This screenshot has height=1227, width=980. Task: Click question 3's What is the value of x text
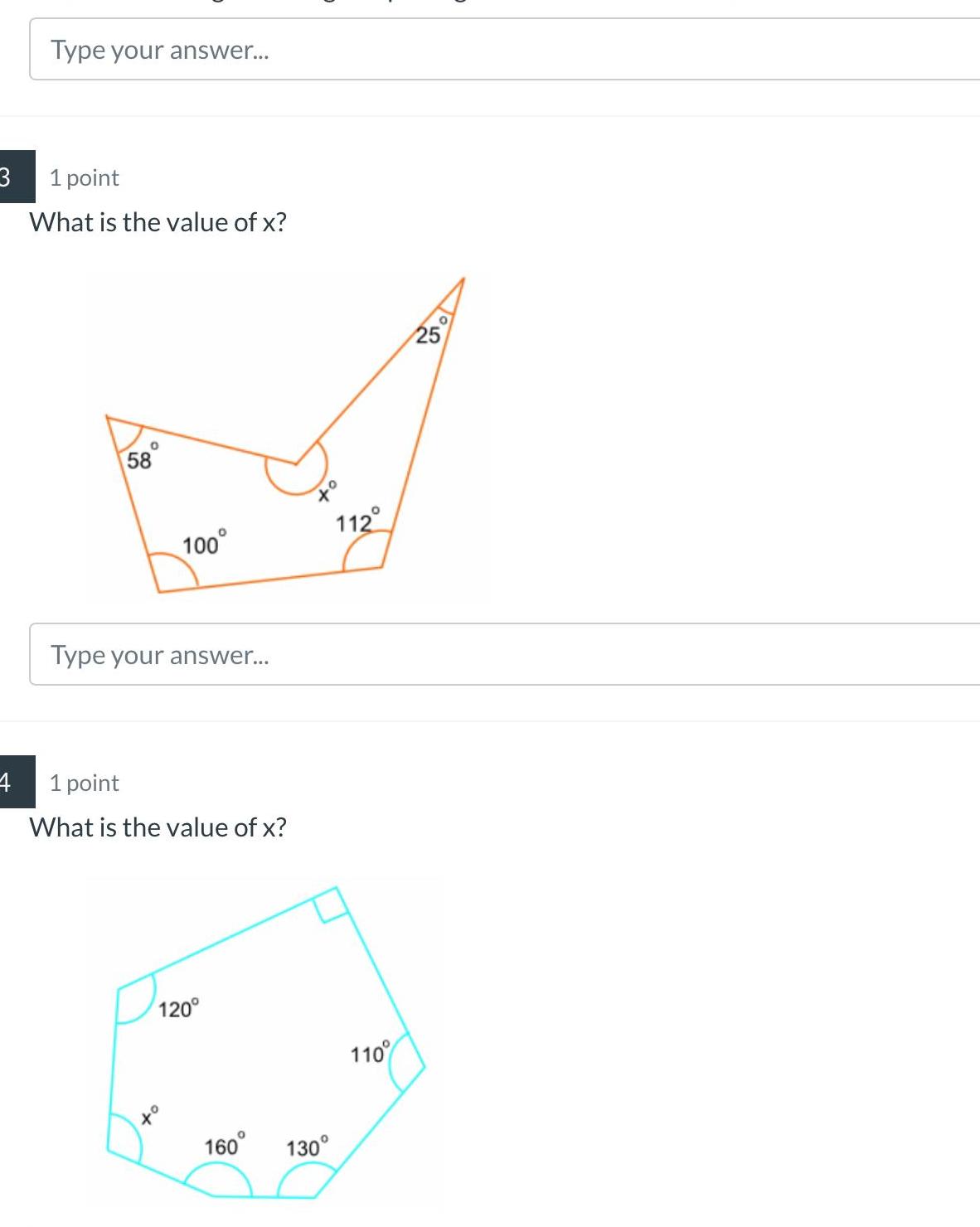(x=158, y=221)
